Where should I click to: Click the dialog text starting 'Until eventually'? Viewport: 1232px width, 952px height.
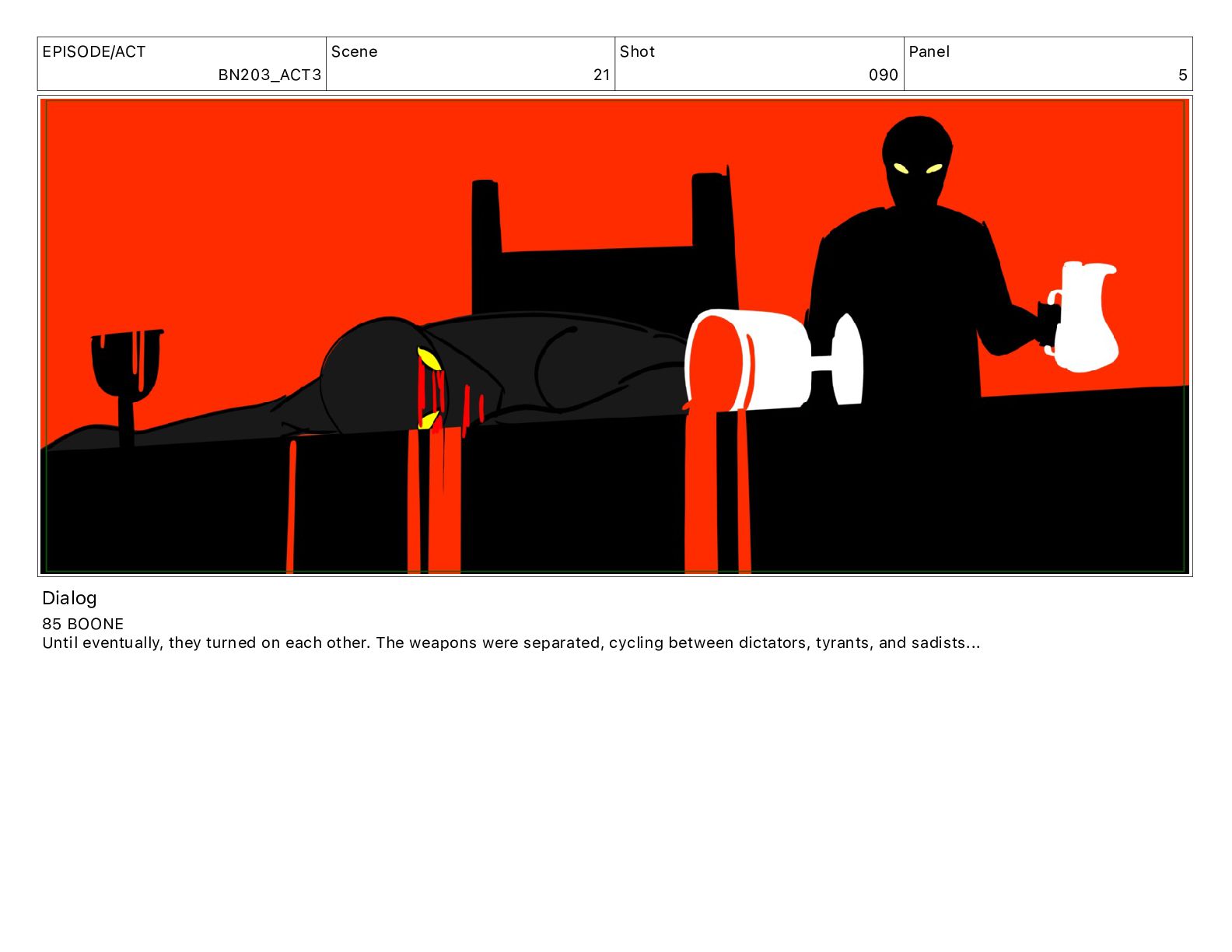tap(511, 643)
